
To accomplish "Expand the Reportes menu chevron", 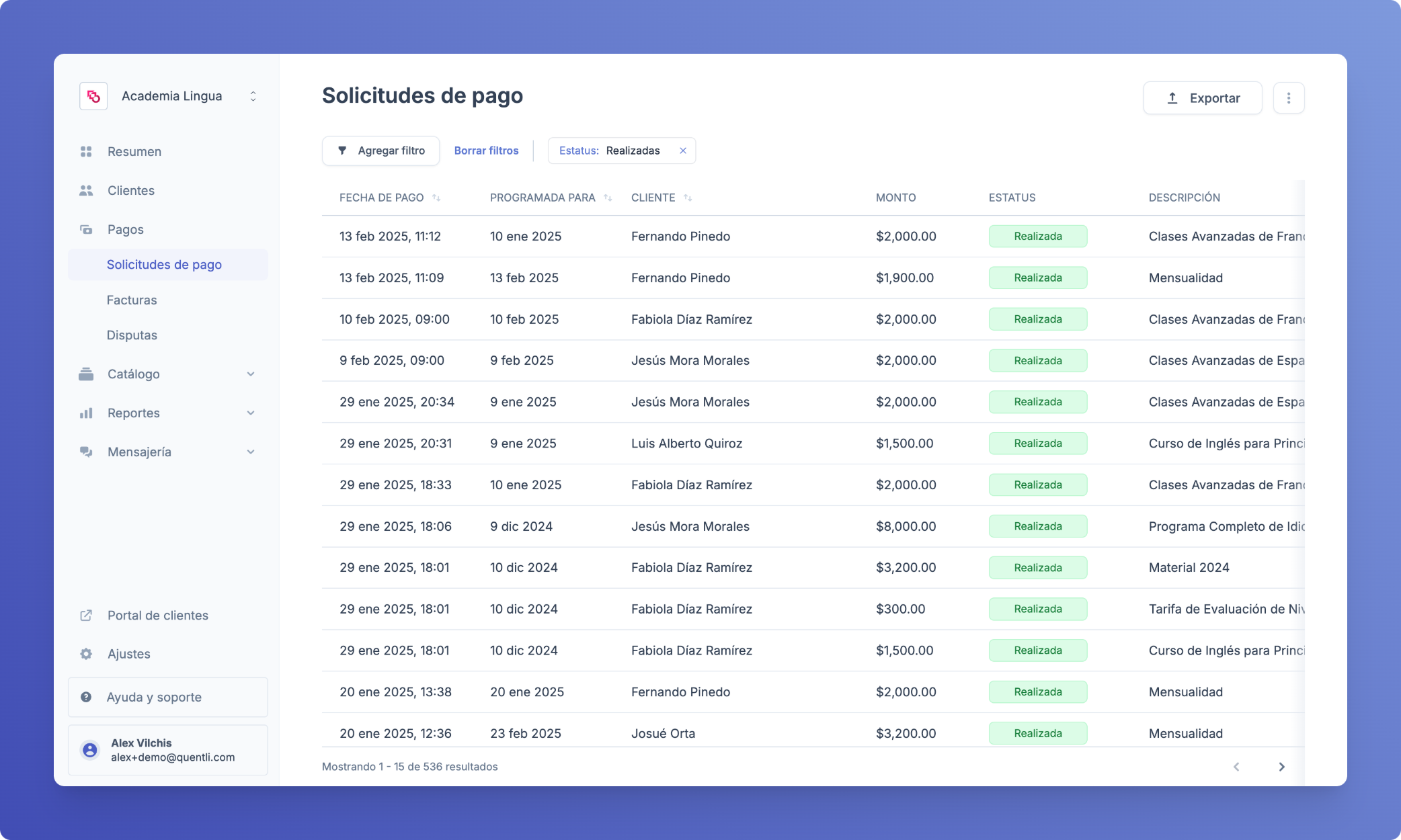I will click(251, 413).
